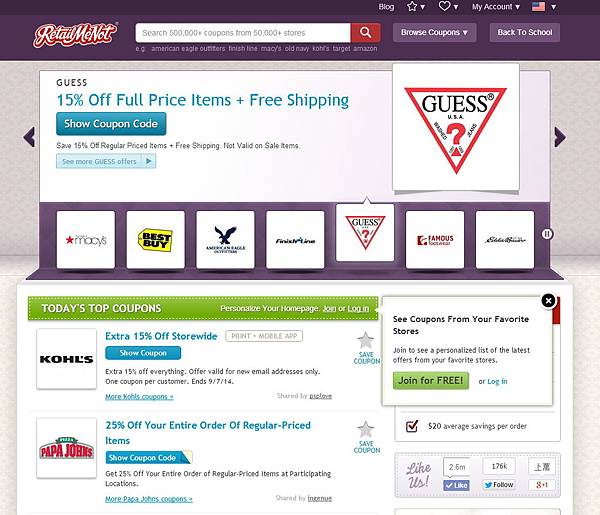Go to the previous featured offer arrow
Image resolution: width=600 pixels, height=515 pixels.
click(29, 137)
